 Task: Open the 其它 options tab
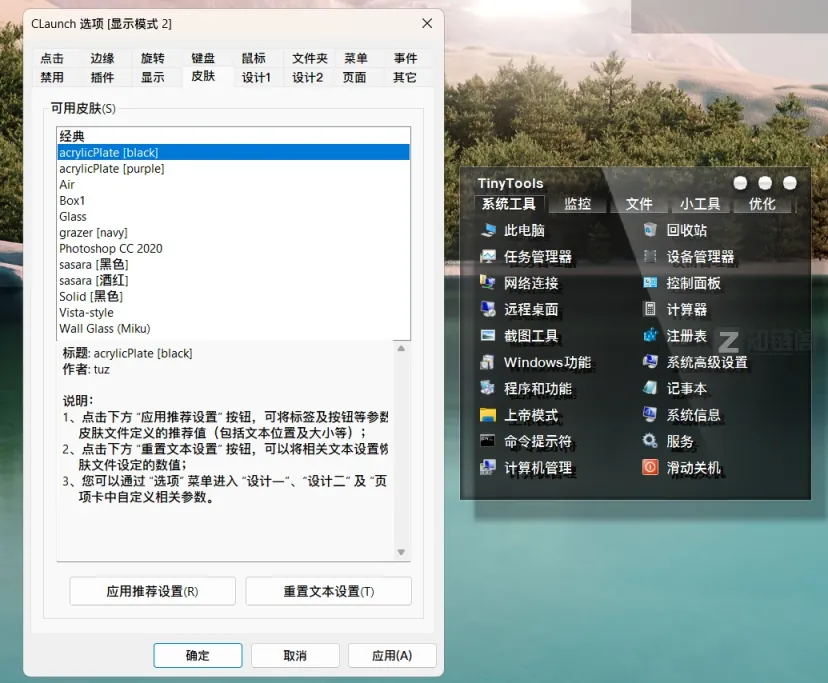[x=404, y=77]
